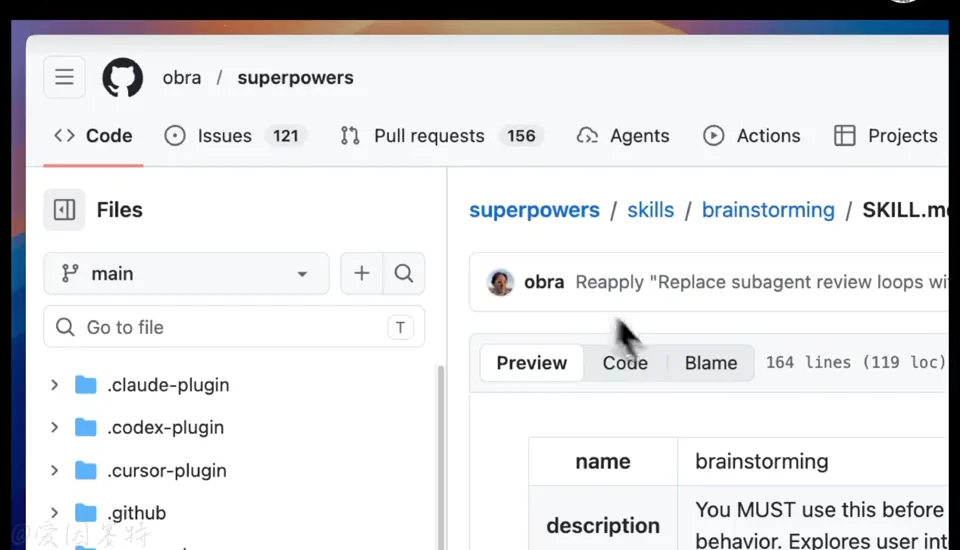Click the plus add file button
Viewport: 960px width, 550px height.
point(362,273)
